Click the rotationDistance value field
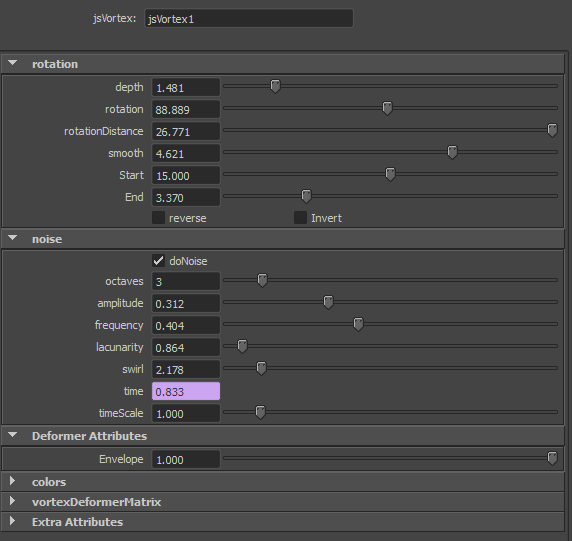Viewport: 572px width, 541px height. [186, 131]
